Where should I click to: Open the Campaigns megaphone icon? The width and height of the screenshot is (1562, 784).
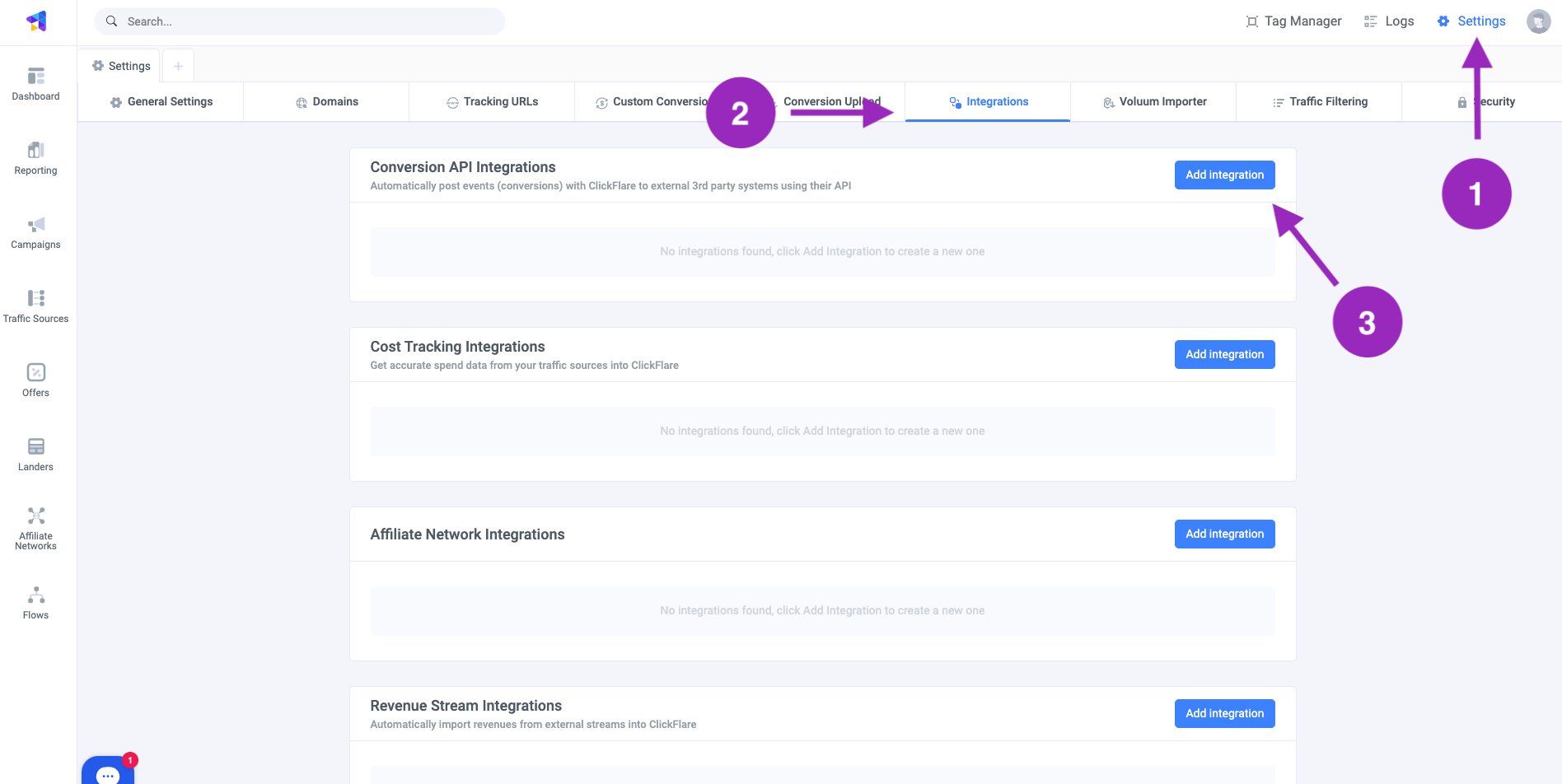(36, 225)
